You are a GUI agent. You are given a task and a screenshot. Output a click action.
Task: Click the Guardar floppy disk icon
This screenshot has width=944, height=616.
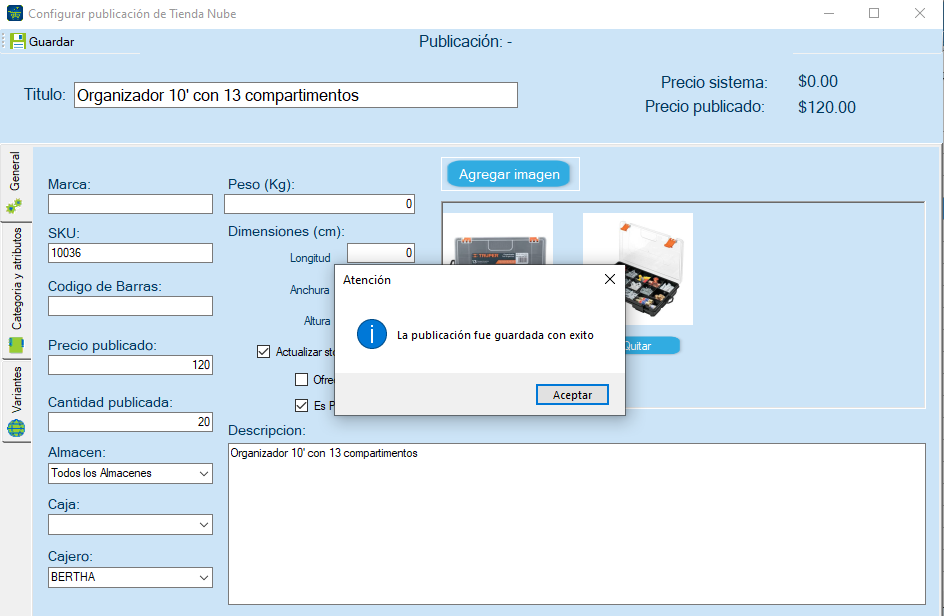(x=18, y=42)
